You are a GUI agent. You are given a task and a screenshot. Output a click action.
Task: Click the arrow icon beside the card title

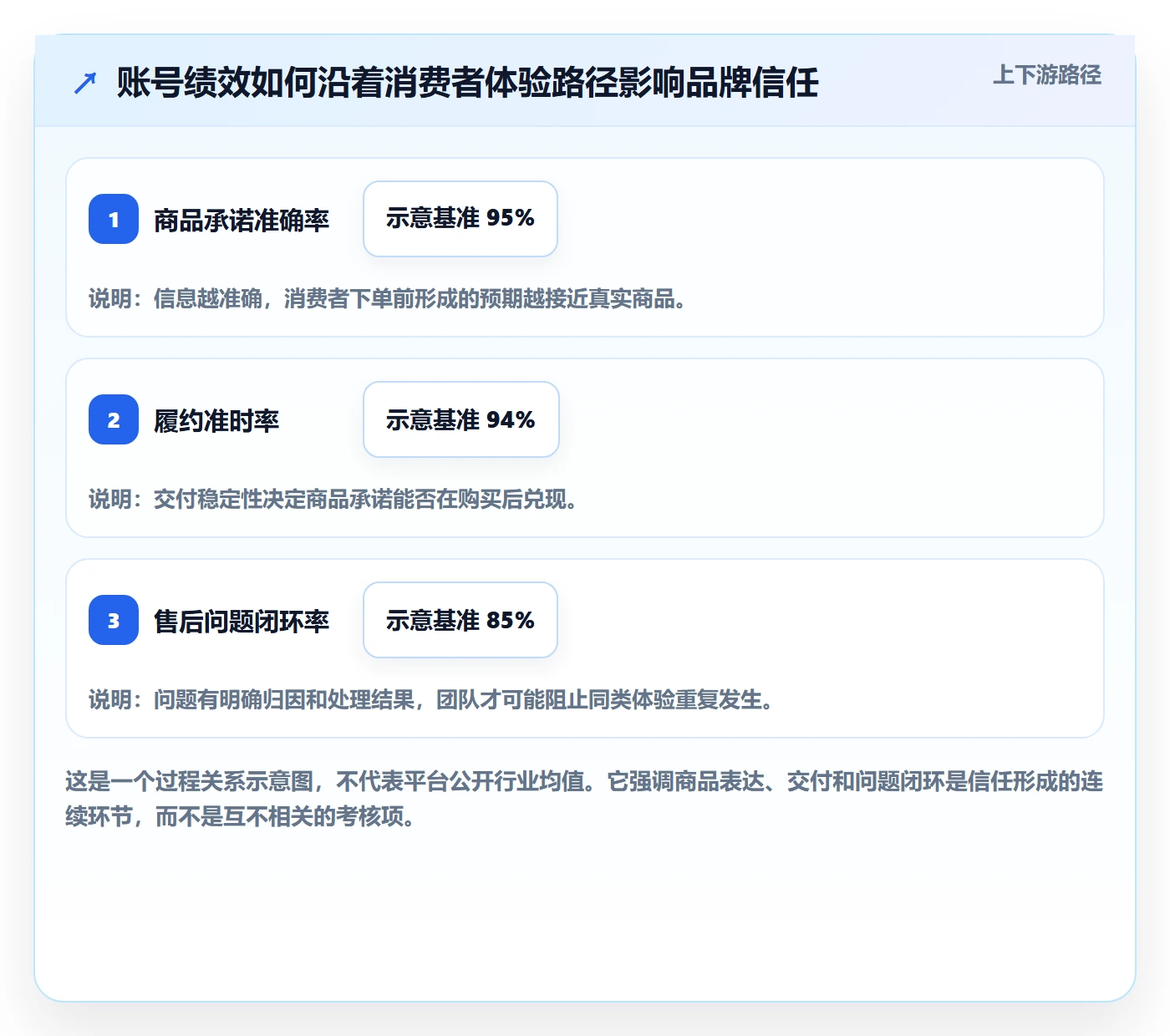point(85,83)
